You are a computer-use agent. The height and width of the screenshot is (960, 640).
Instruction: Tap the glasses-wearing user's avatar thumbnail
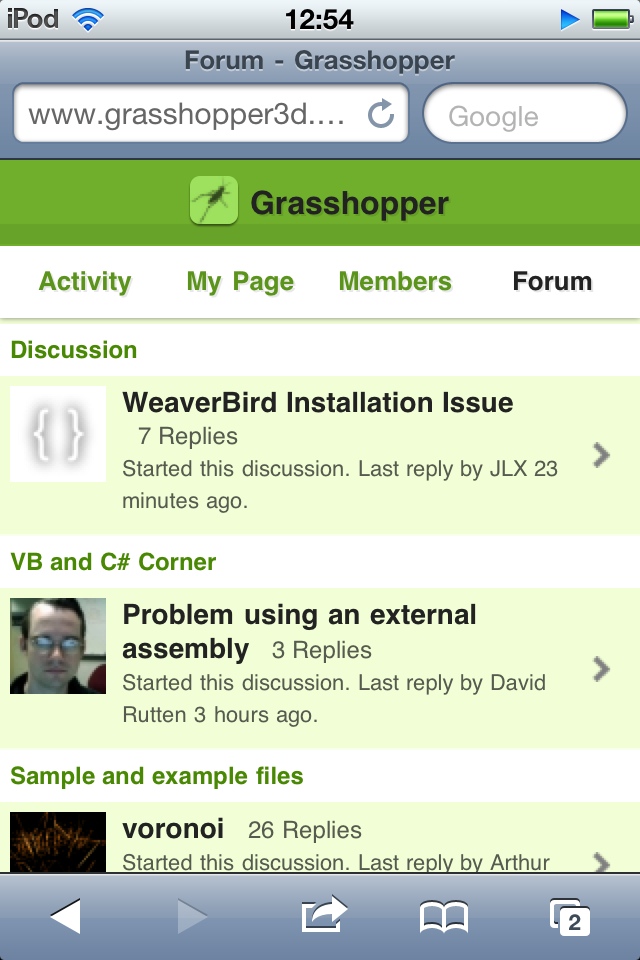[x=58, y=646]
